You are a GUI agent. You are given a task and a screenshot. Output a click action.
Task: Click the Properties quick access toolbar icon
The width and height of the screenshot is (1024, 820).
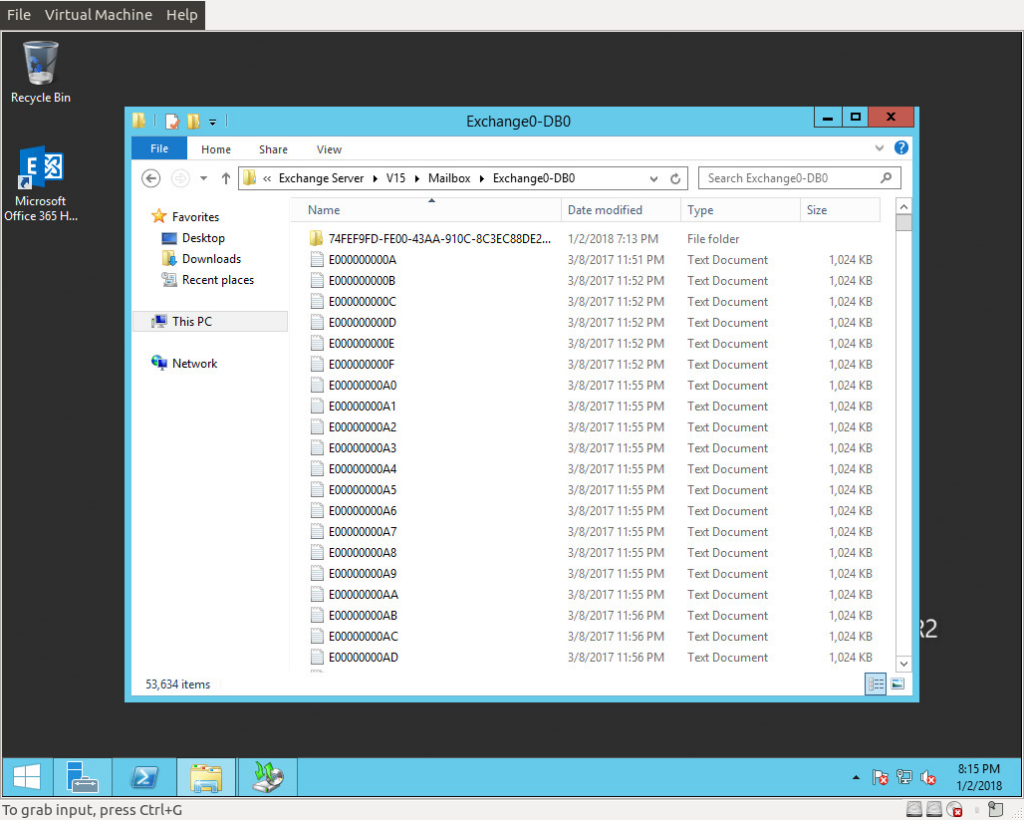click(172, 121)
